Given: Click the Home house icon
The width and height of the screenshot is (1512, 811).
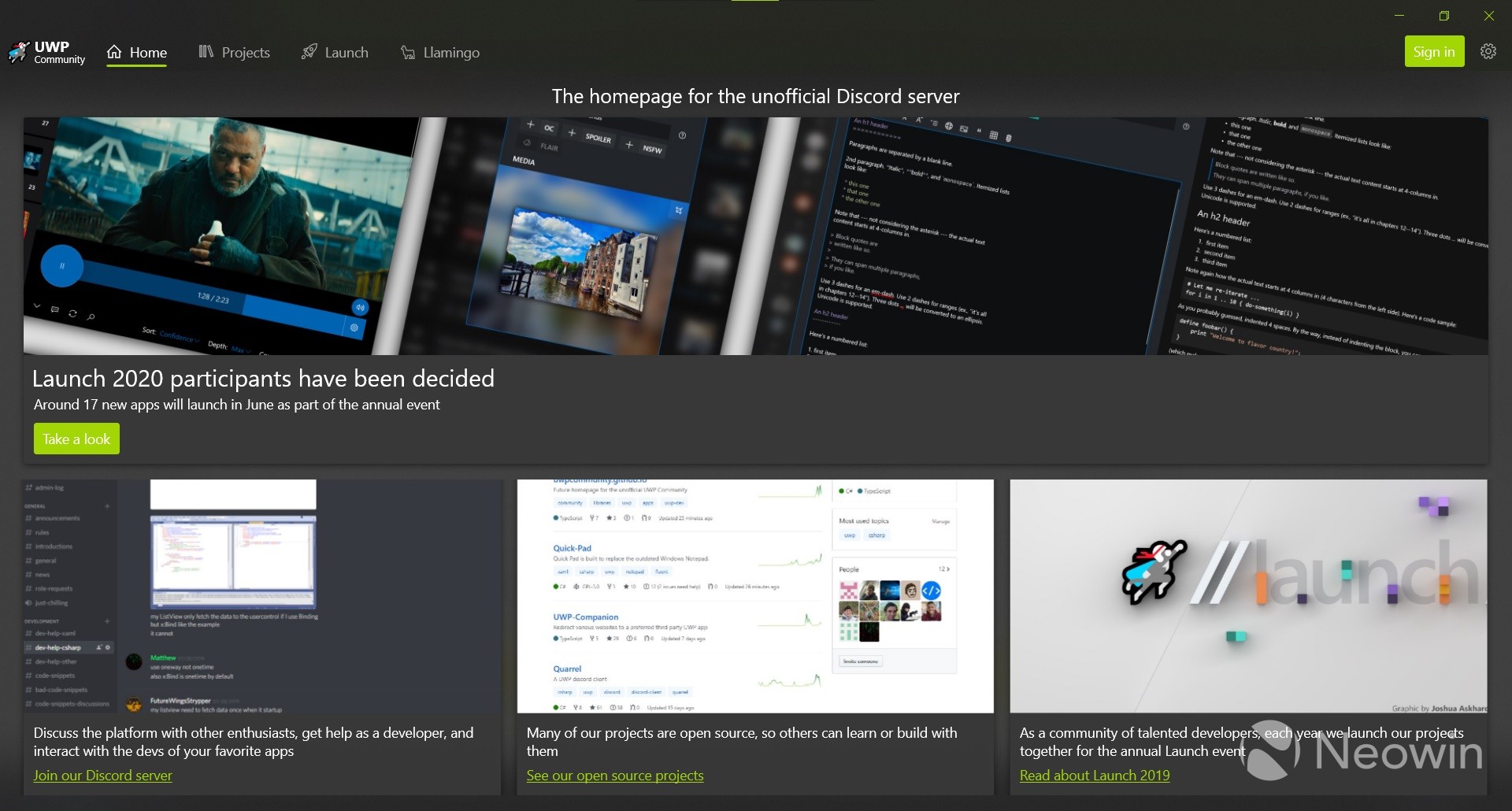Looking at the screenshot, I should (114, 52).
